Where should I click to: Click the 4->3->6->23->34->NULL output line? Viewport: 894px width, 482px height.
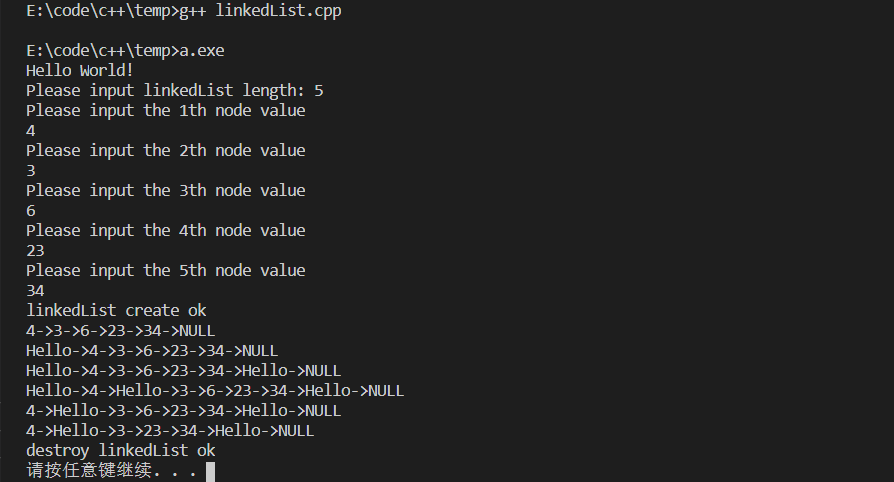point(120,331)
